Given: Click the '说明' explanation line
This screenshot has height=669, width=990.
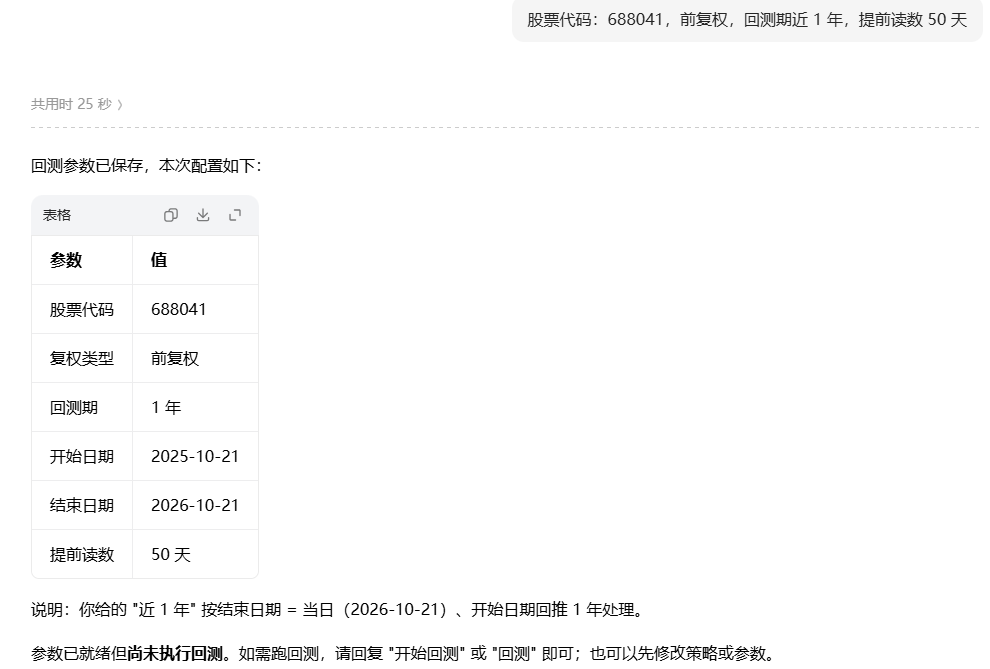Looking at the screenshot, I should [x=338, y=610].
